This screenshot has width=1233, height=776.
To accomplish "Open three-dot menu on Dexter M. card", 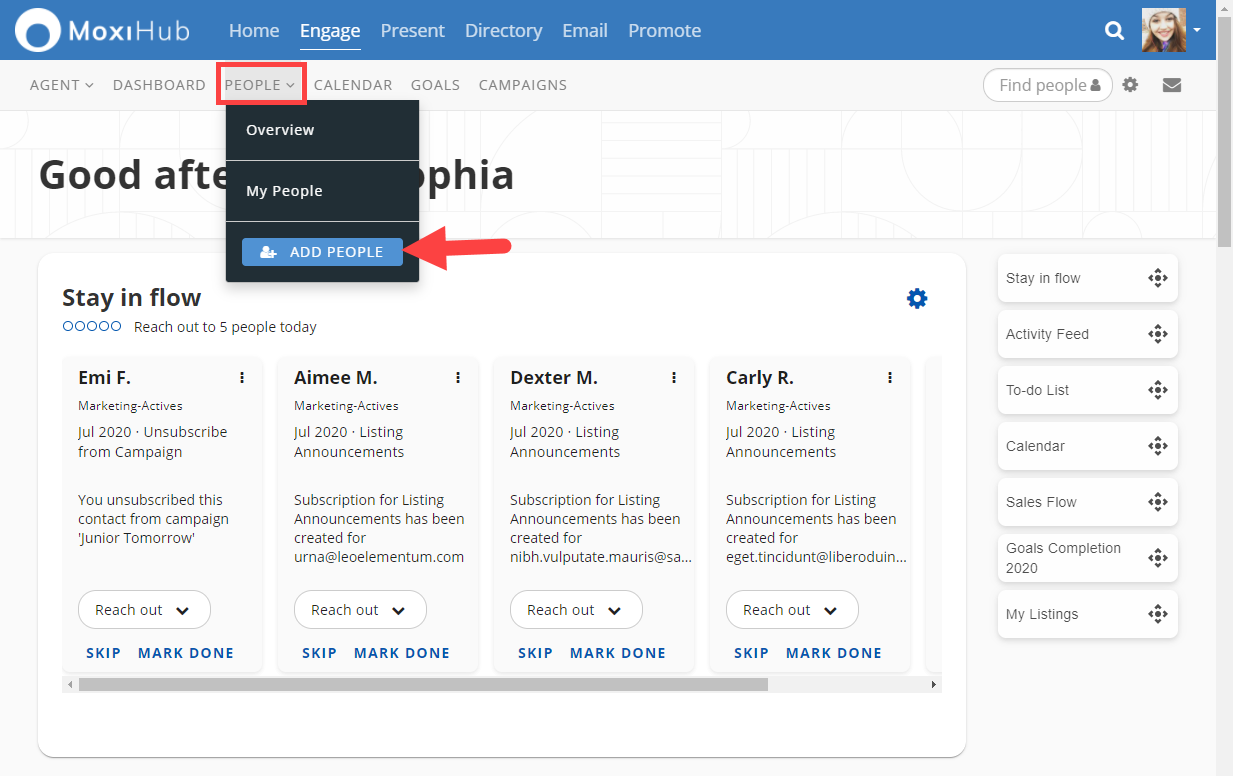I will [674, 378].
